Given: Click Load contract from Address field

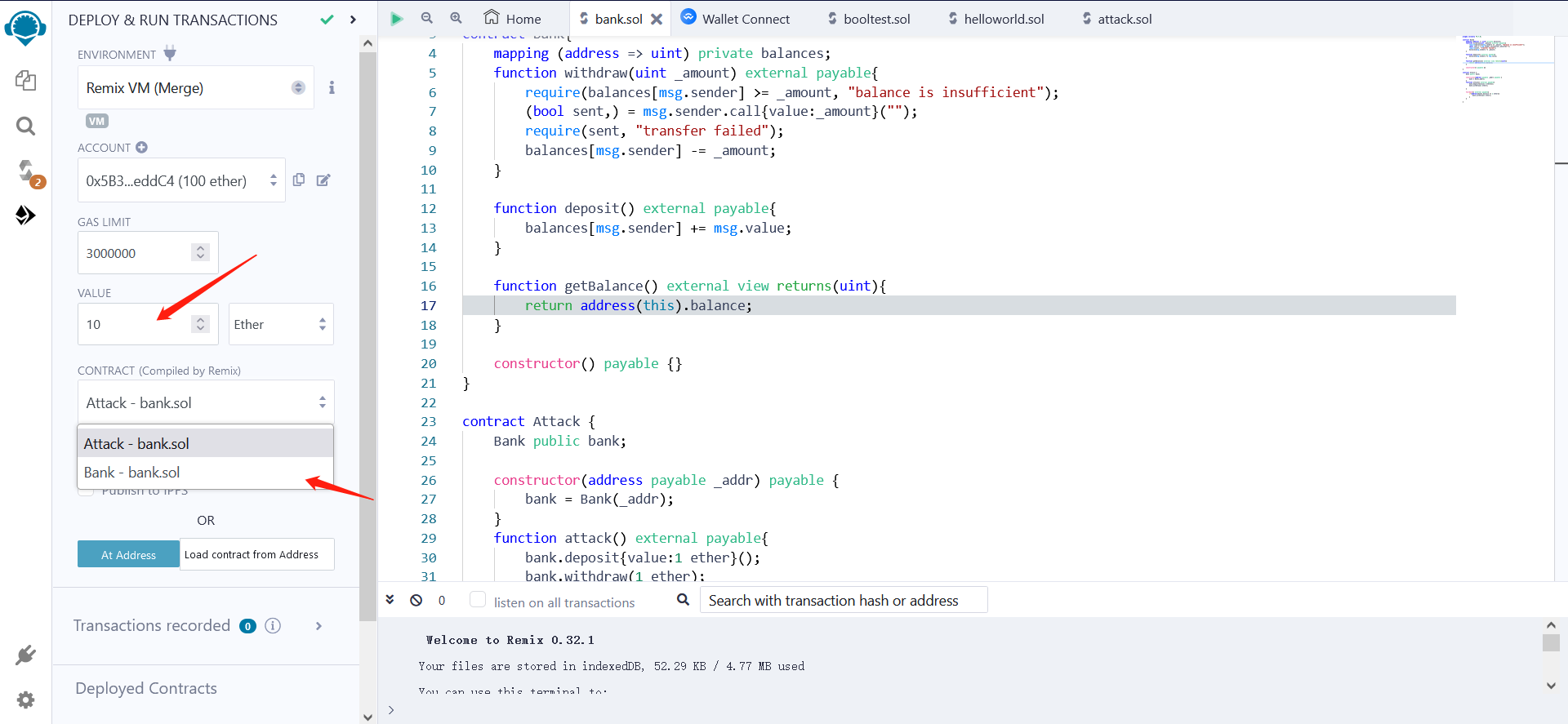Looking at the screenshot, I should [x=256, y=554].
